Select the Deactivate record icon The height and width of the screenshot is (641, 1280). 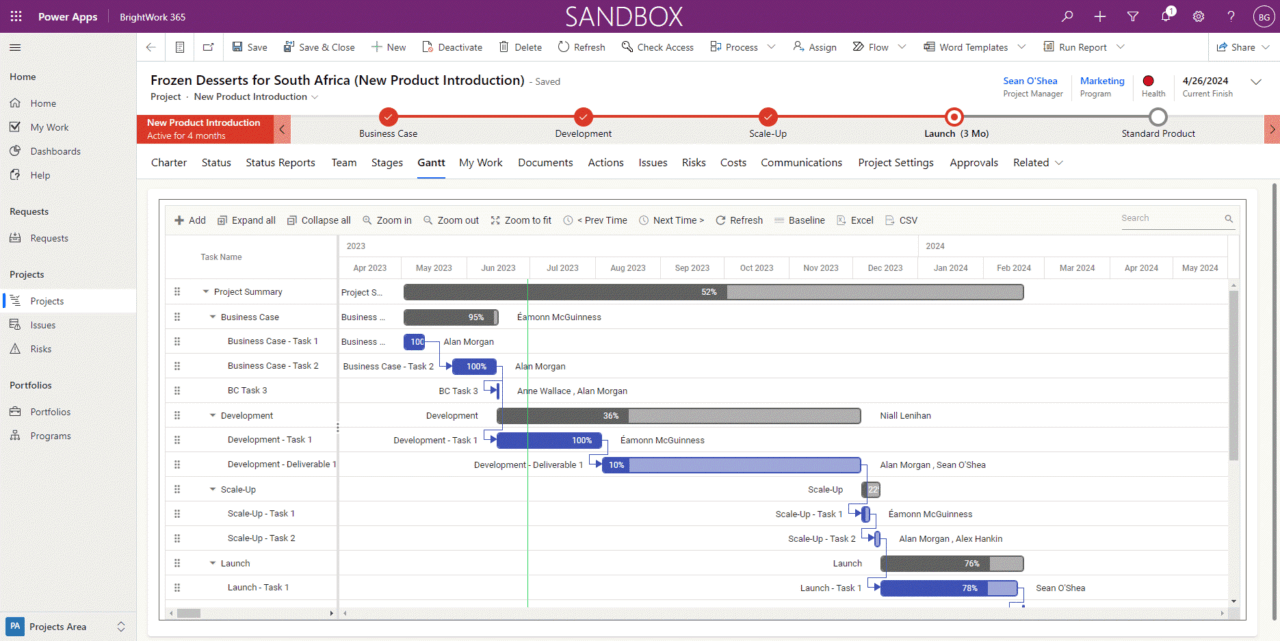[452, 46]
